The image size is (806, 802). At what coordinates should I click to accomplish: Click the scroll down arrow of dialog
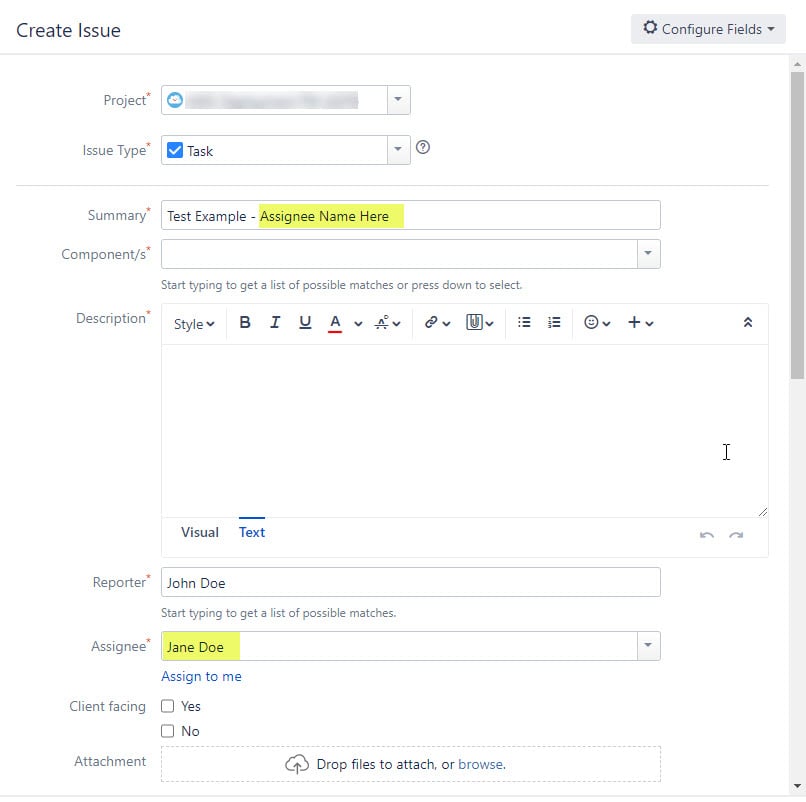[797, 786]
